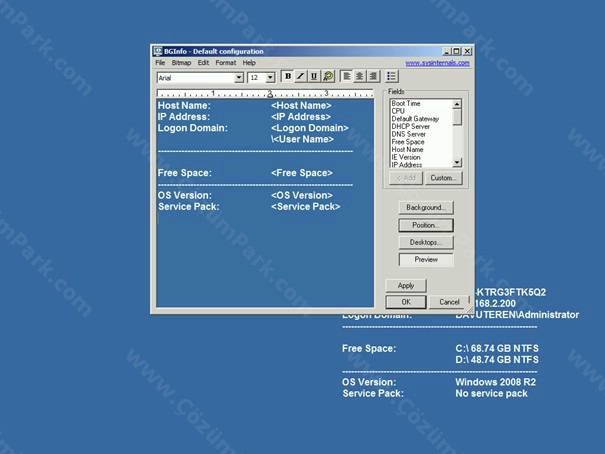Maximize the BGInfo window
605x454 pixels.
point(456,51)
